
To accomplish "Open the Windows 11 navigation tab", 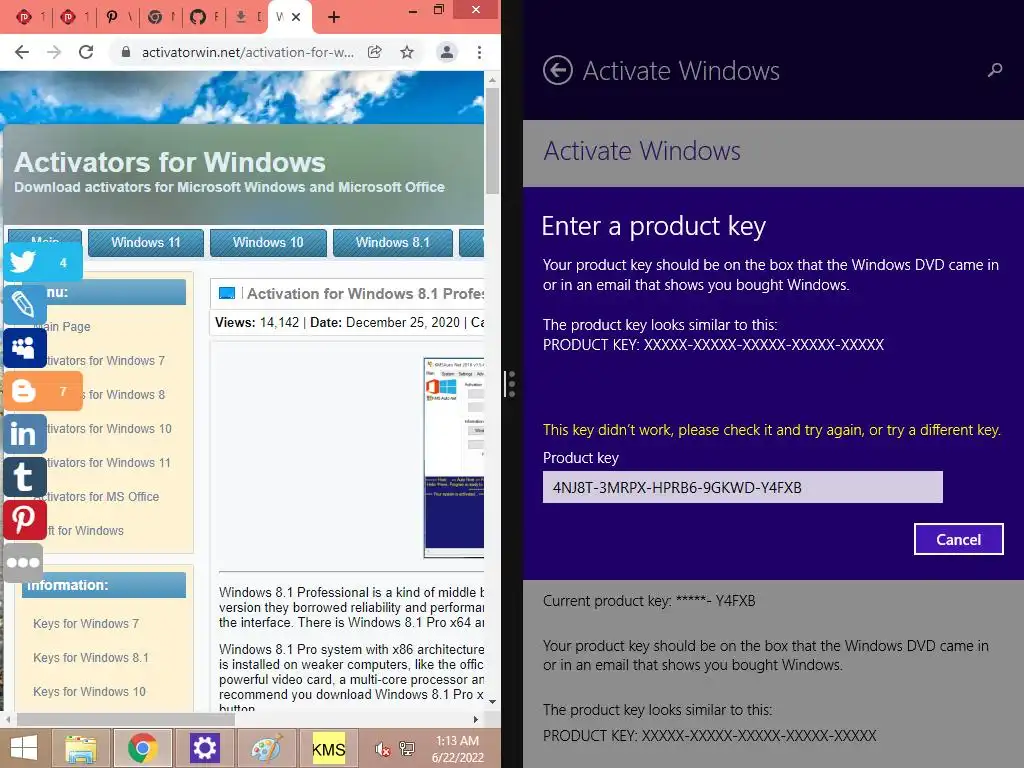I will point(146,242).
